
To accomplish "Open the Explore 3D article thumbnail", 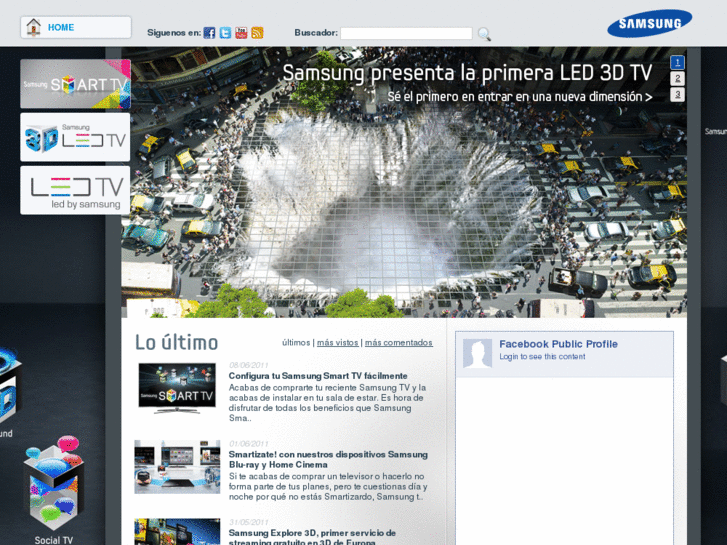I will click(x=177, y=532).
